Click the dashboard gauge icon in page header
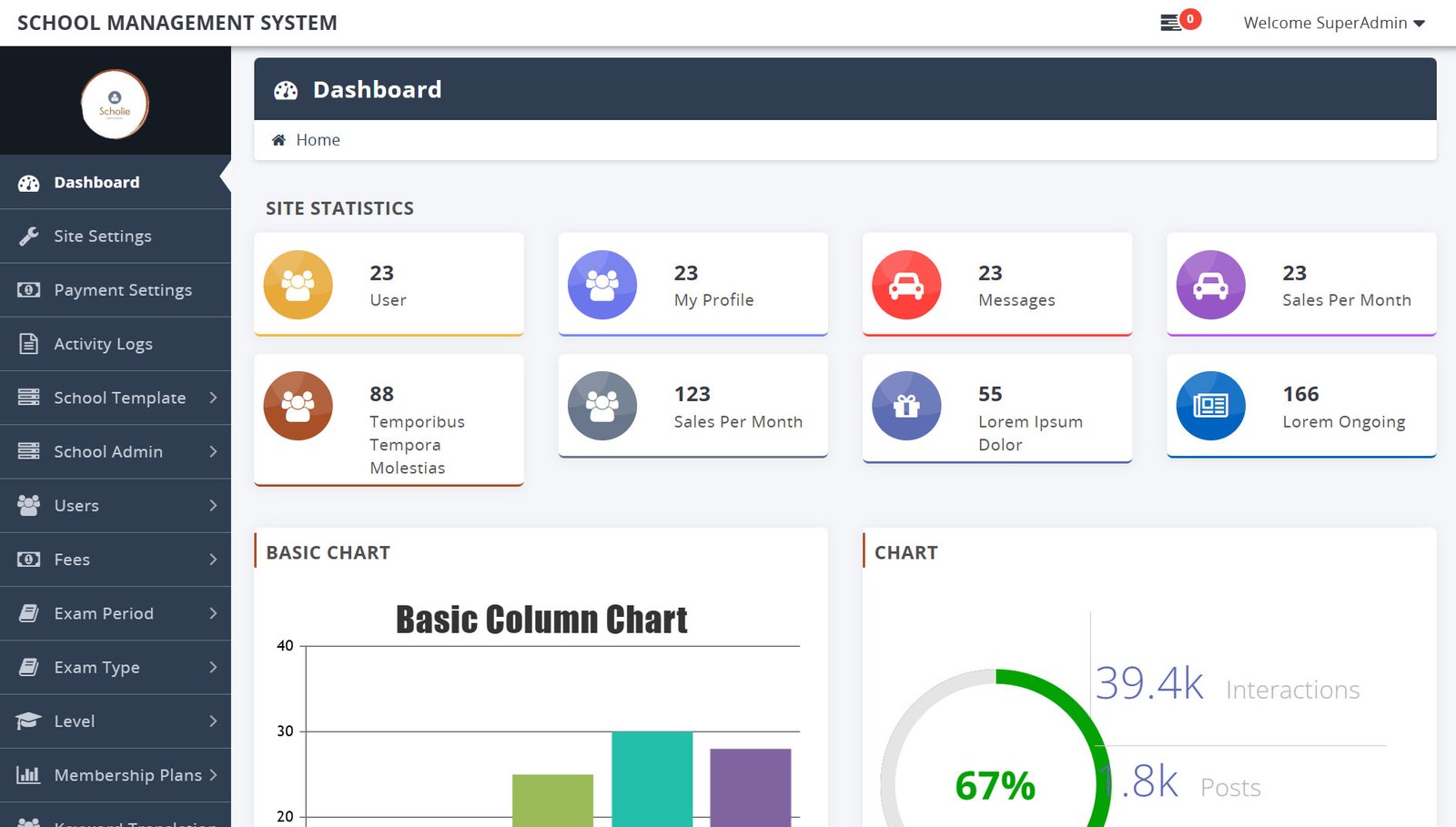The width and height of the screenshot is (1456, 827). (x=286, y=90)
